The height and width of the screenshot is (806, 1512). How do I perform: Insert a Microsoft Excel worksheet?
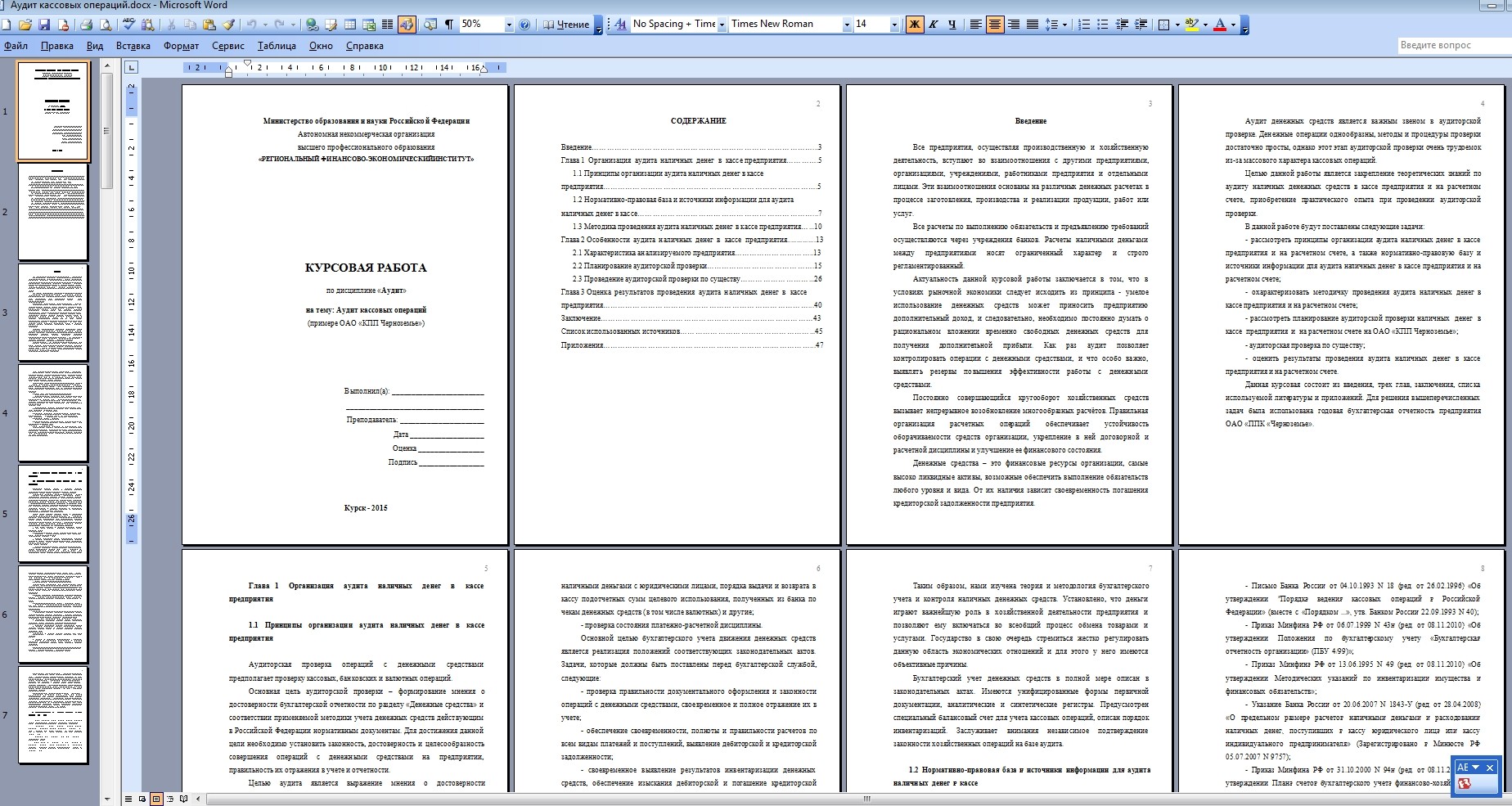[x=368, y=25]
